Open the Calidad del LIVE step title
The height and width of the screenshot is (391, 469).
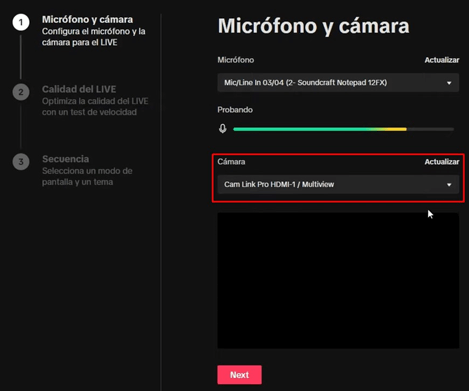tap(79, 89)
